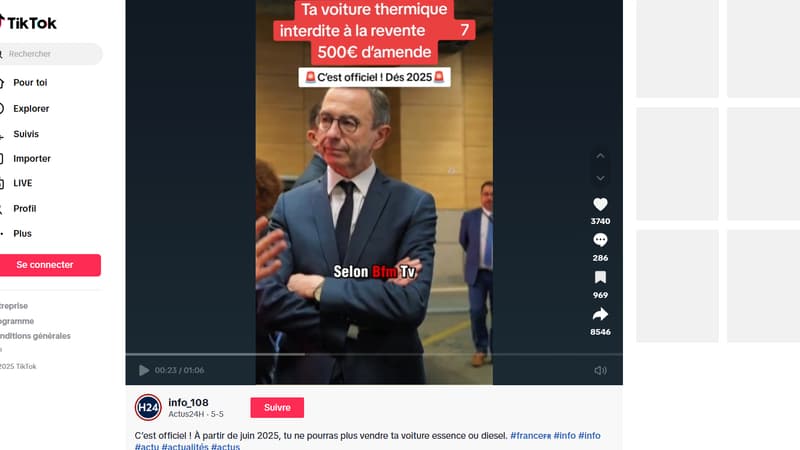Like the video with the heart icon
800x450 pixels.
(x=600, y=205)
